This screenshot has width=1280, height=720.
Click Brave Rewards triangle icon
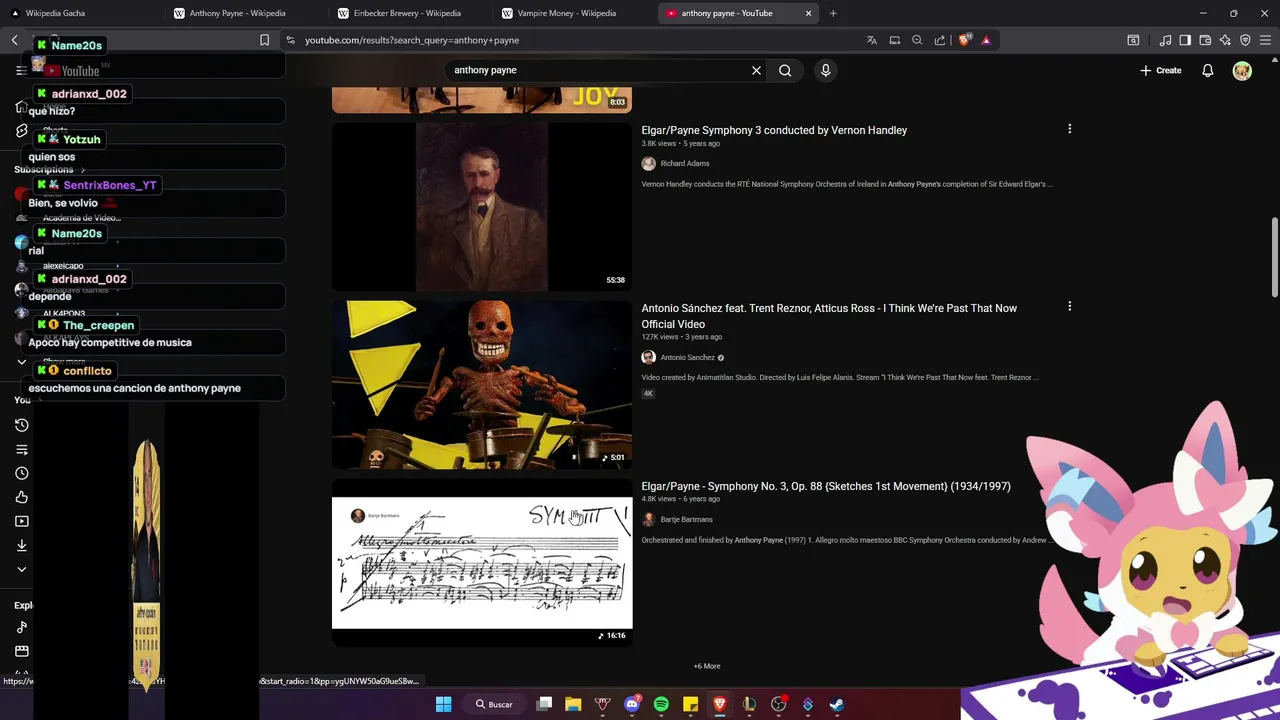[986, 40]
